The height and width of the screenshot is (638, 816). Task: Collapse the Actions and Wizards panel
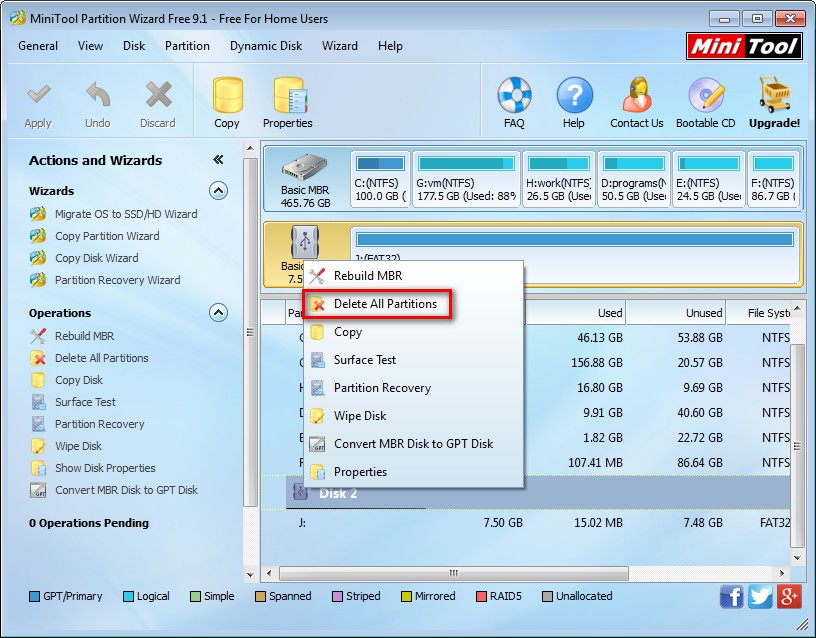218,160
